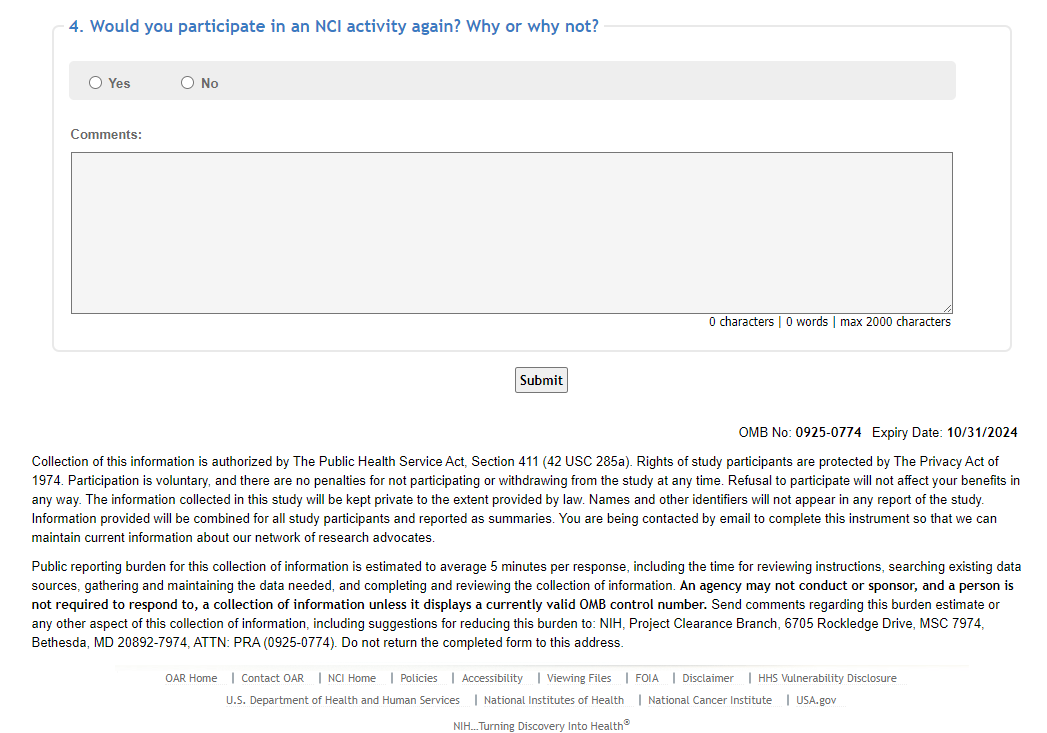Image resolution: width=1047 pixels, height=733 pixels.
Task: Open the USA.gov link
Action: 816,700
